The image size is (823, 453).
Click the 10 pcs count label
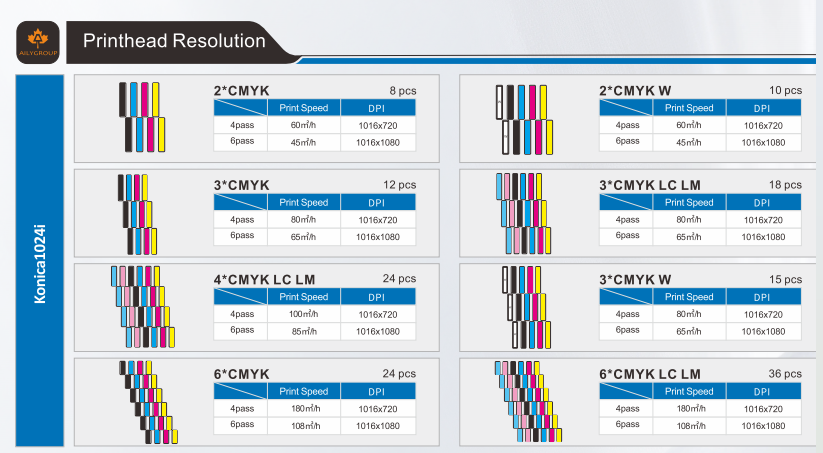tap(785, 90)
